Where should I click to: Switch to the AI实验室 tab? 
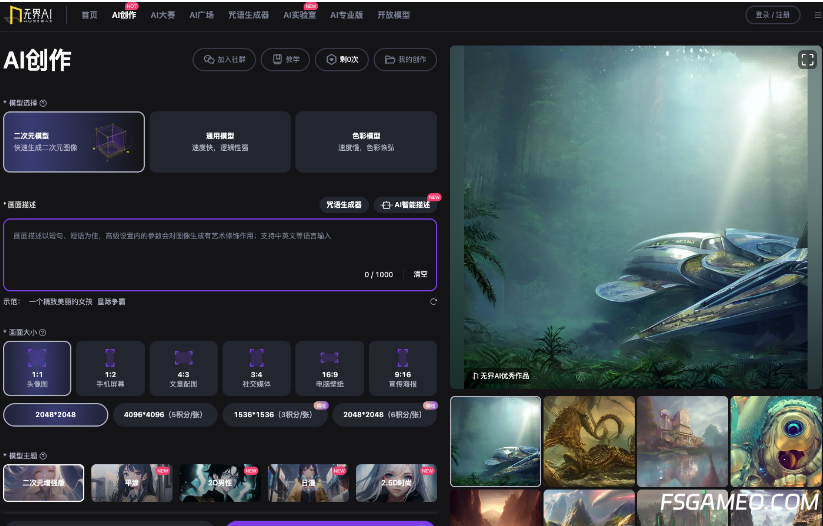(300, 15)
